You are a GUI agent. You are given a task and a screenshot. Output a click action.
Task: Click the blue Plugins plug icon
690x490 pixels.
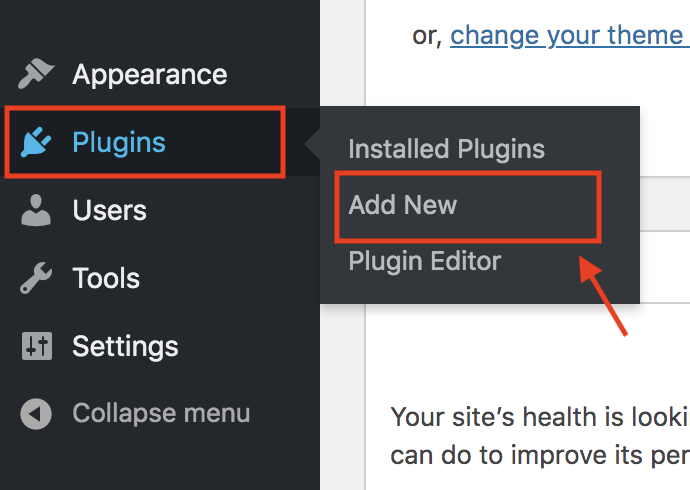(36, 142)
